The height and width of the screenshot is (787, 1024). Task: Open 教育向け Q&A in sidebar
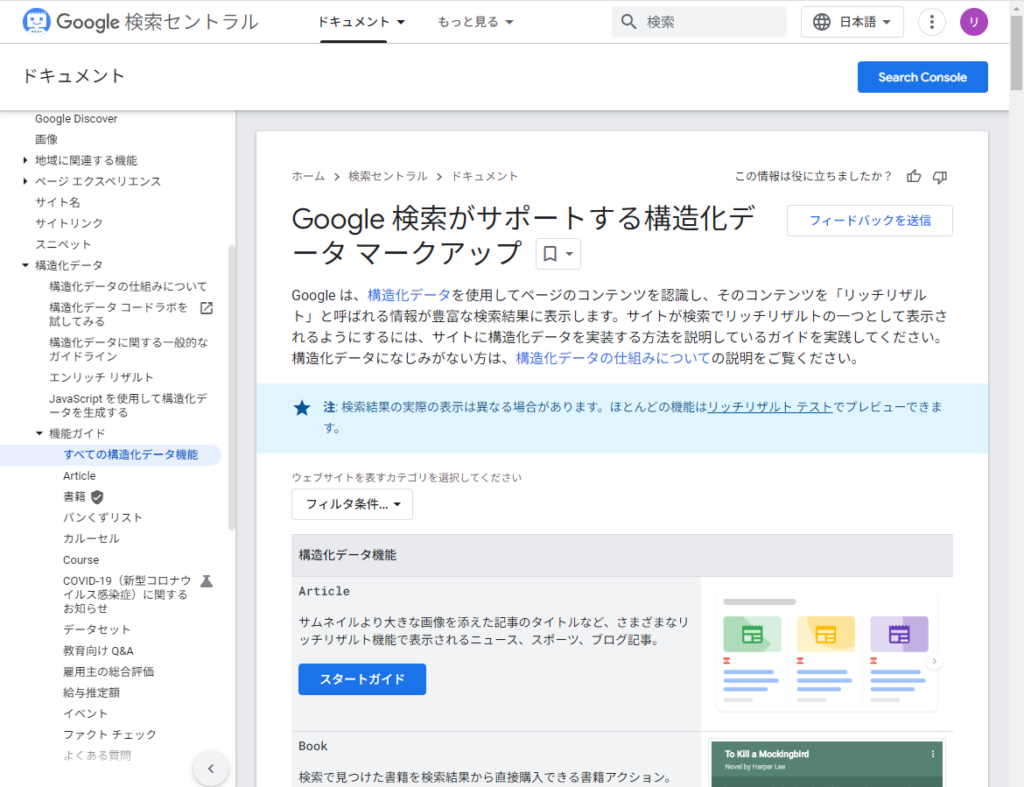click(x=98, y=650)
